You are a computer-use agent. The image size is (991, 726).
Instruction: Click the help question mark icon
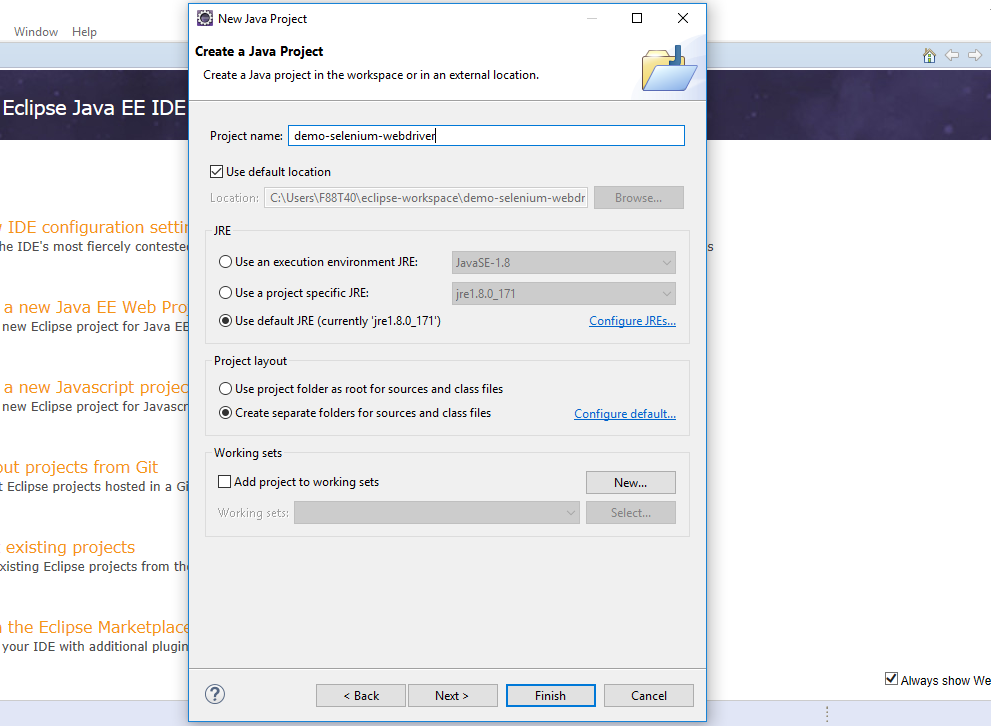(x=215, y=694)
